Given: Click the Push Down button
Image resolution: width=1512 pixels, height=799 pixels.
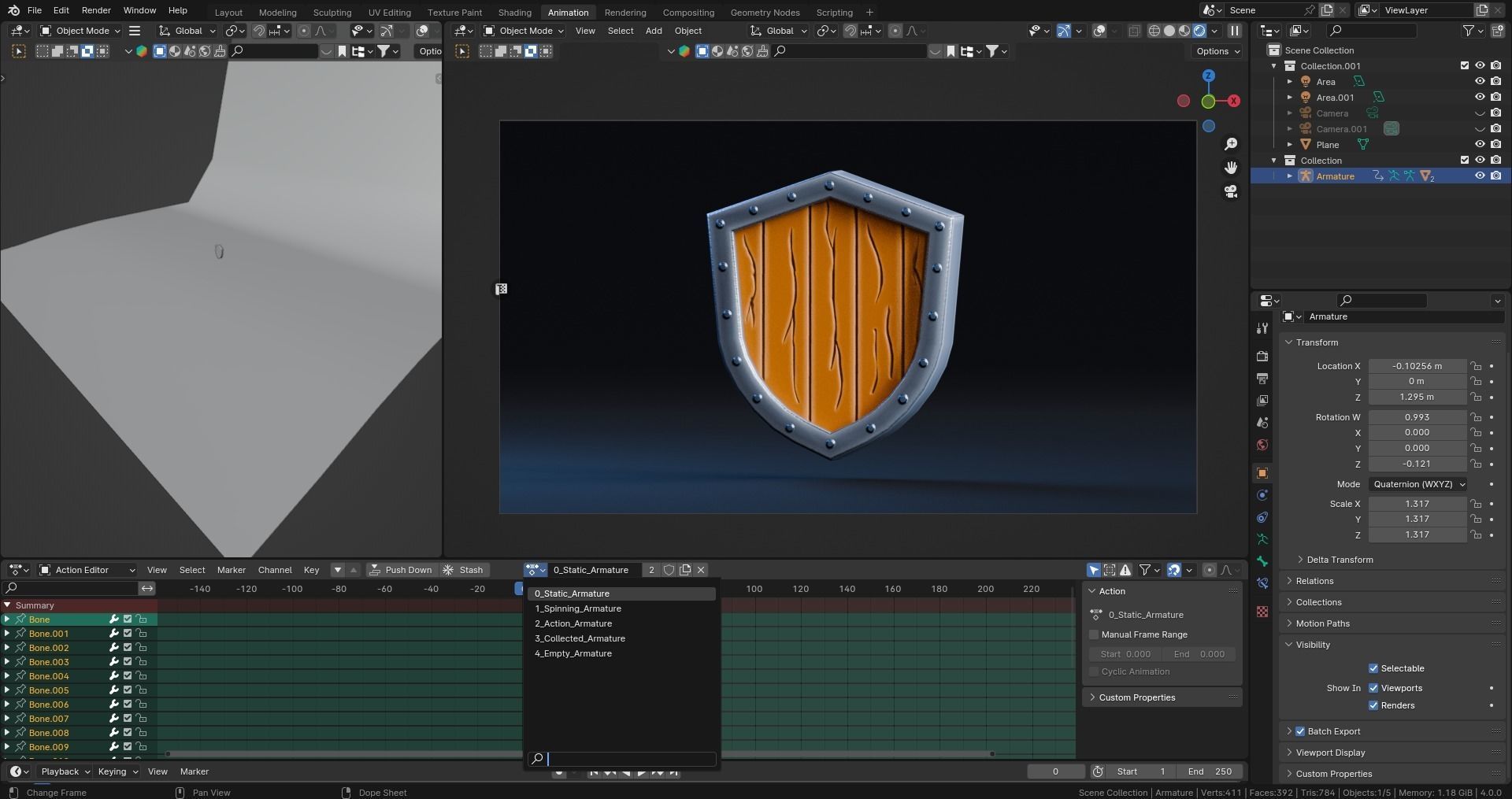Looking at the screenshot, I should (401, 570).
